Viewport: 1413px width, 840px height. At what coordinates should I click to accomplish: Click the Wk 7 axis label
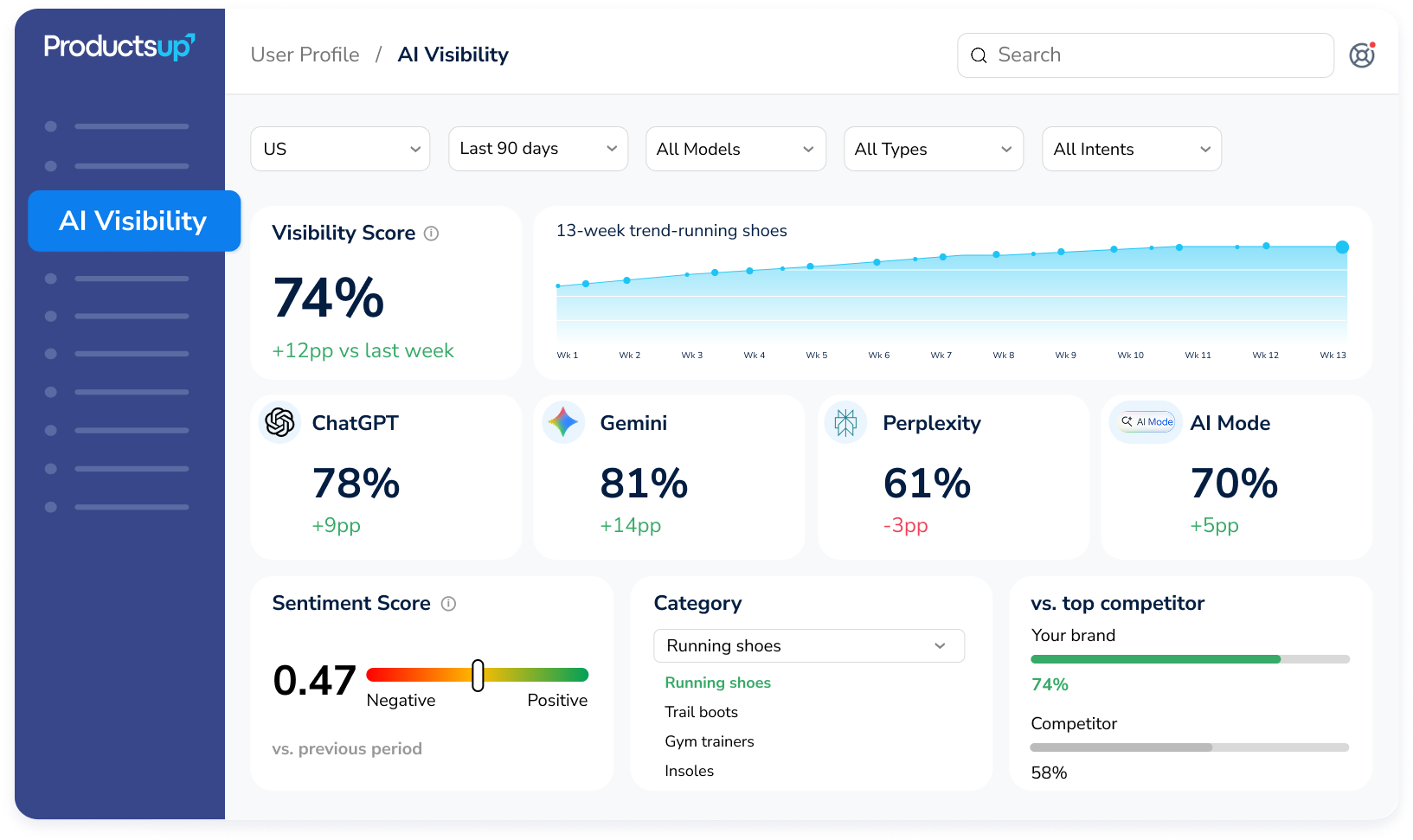click(x=941, y=356)
